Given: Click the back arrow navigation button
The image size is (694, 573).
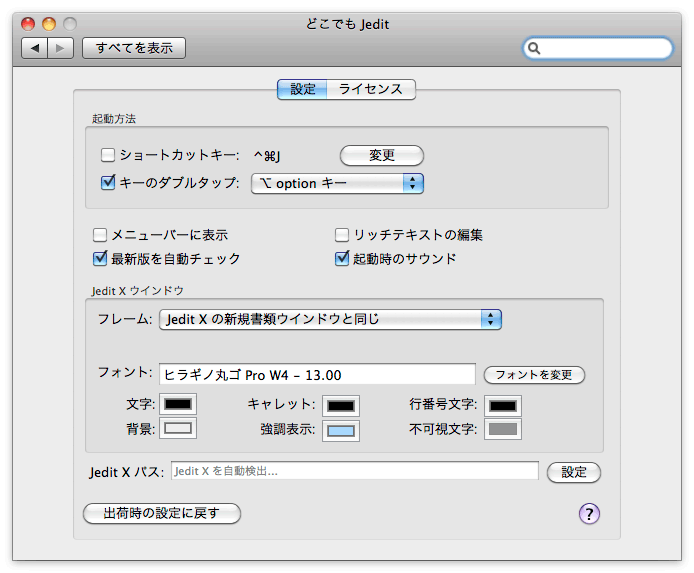Looking at the screenshot, I should click(35, 48).
